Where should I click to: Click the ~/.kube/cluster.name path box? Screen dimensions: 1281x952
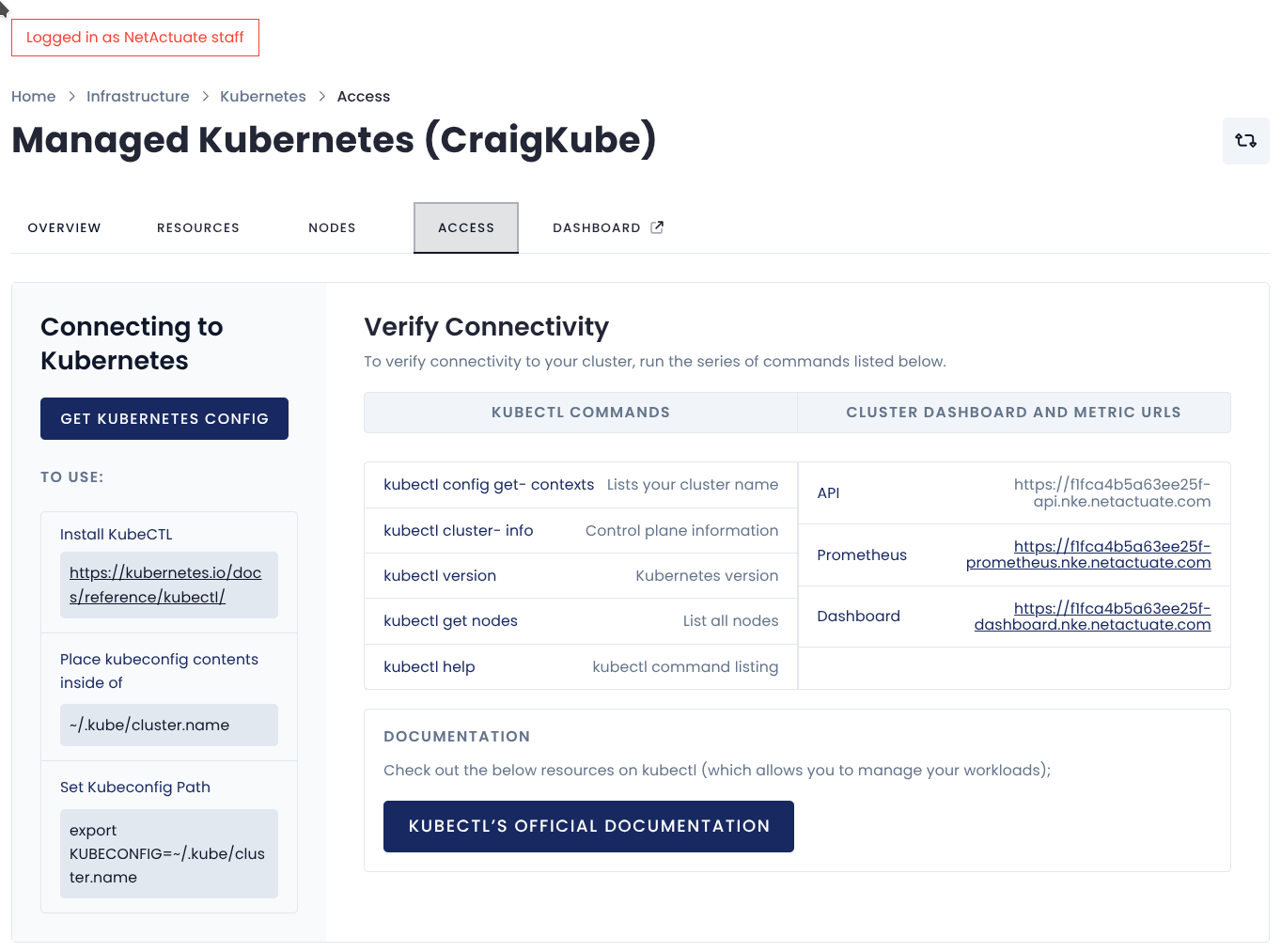coord(169,725)
